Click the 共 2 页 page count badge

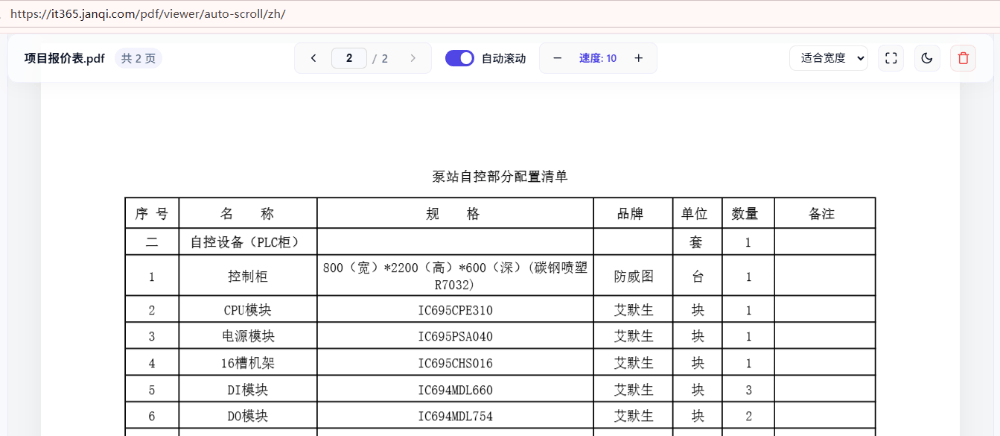(138, 59)
